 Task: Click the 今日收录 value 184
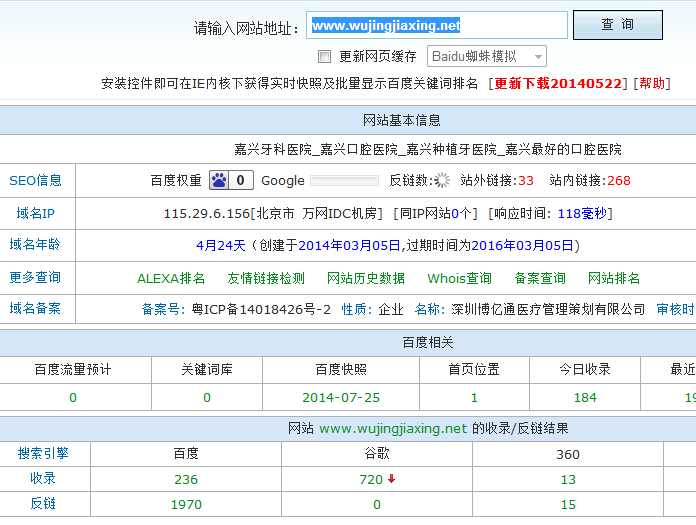tap(585, 398)
